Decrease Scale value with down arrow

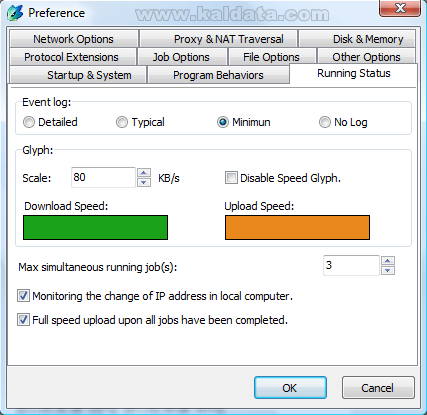pyautogui.click(x=144, y=182)
